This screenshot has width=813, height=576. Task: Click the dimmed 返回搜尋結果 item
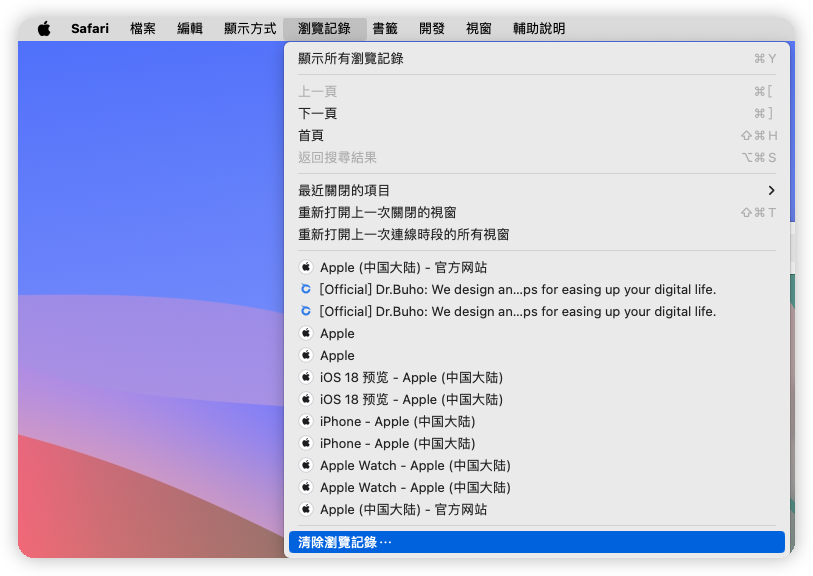[537, 158]
